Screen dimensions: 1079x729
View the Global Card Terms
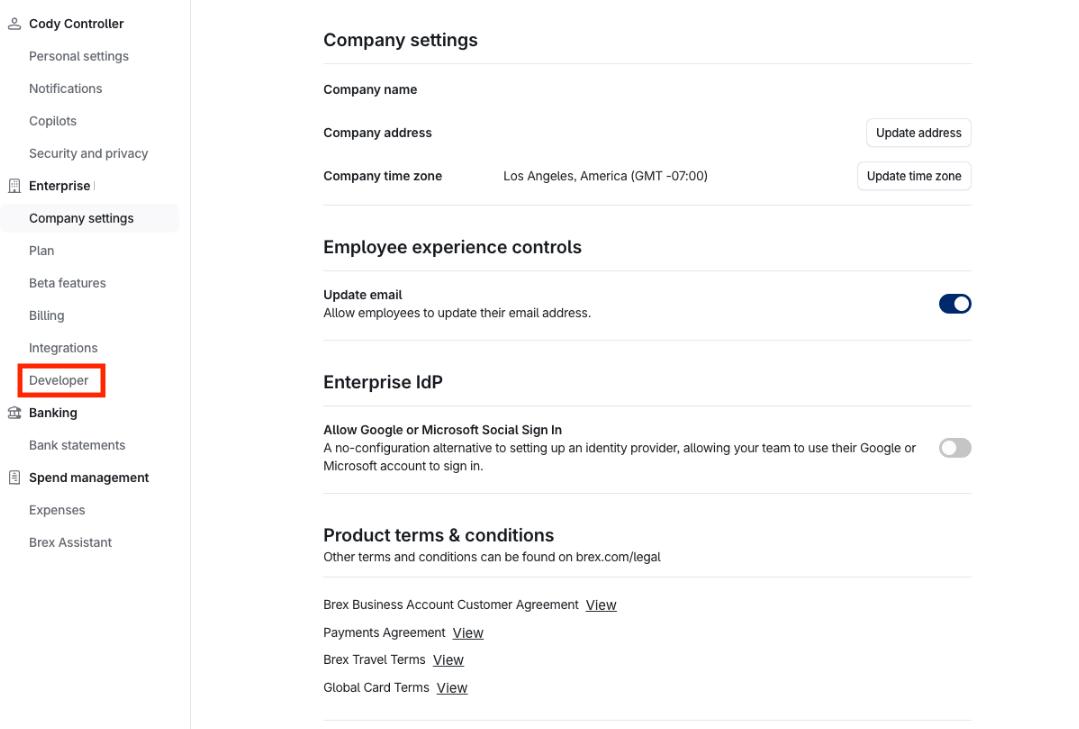point(452,688)
